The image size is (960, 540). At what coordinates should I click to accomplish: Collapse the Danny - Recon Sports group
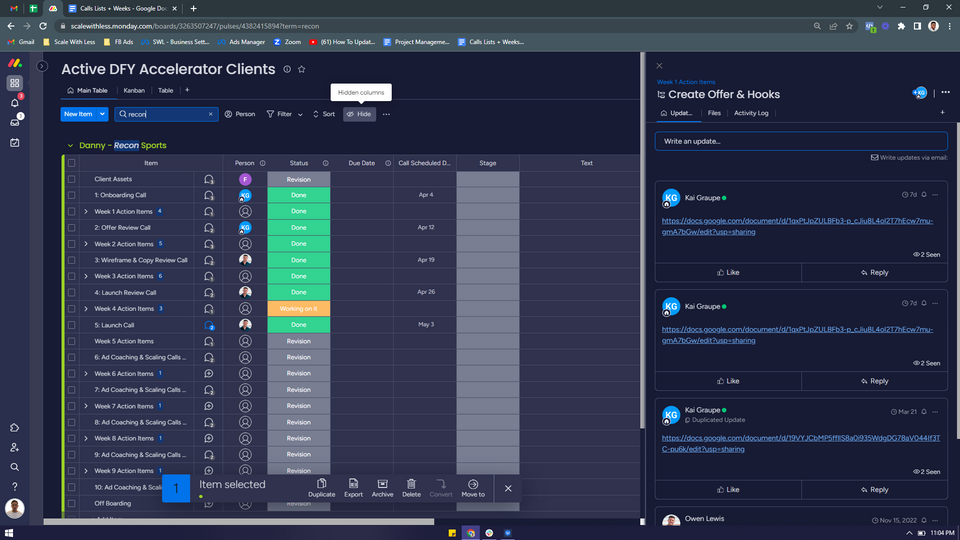(70, 146)
